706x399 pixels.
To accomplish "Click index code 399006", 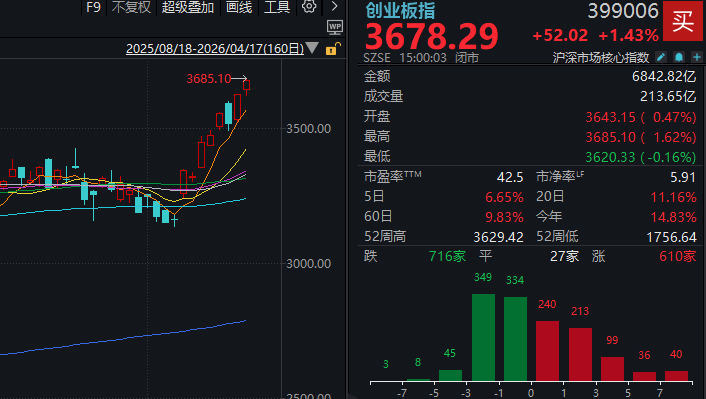I will (x=623, y=11).
